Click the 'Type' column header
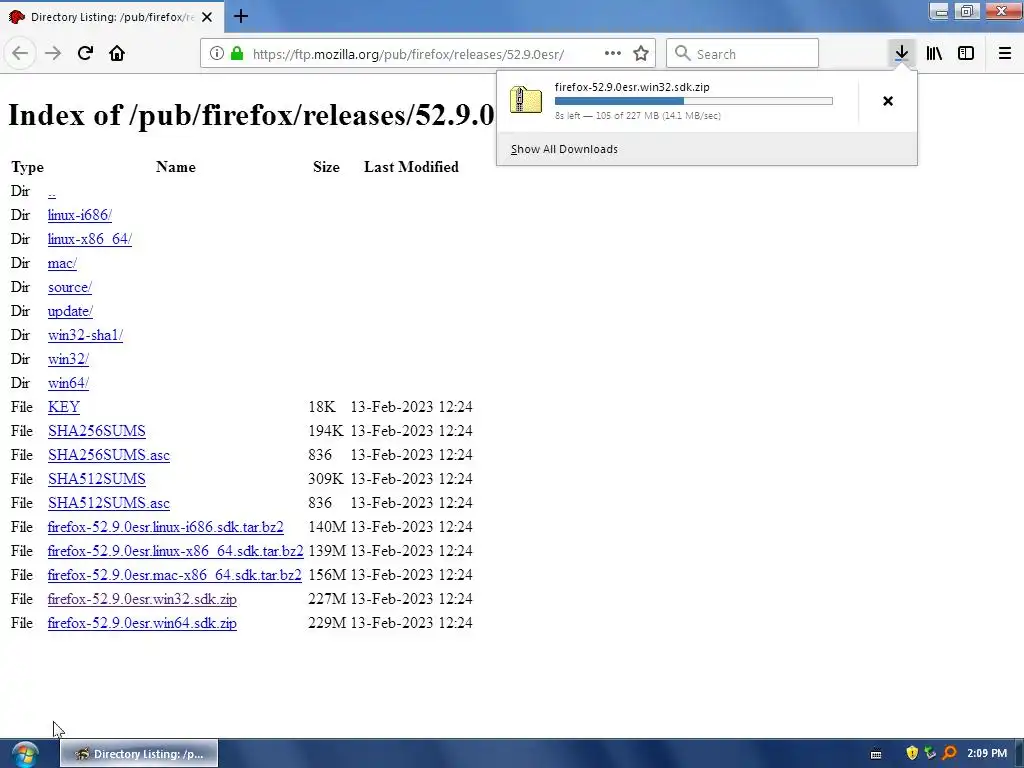This screenshot has width=1024, height=768. [x=27, y=167]
